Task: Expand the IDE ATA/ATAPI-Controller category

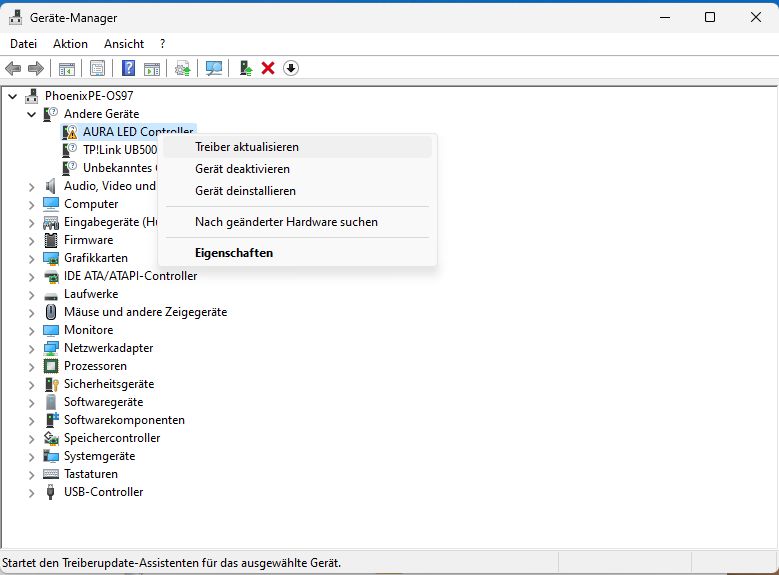Action: coord(31,277)
